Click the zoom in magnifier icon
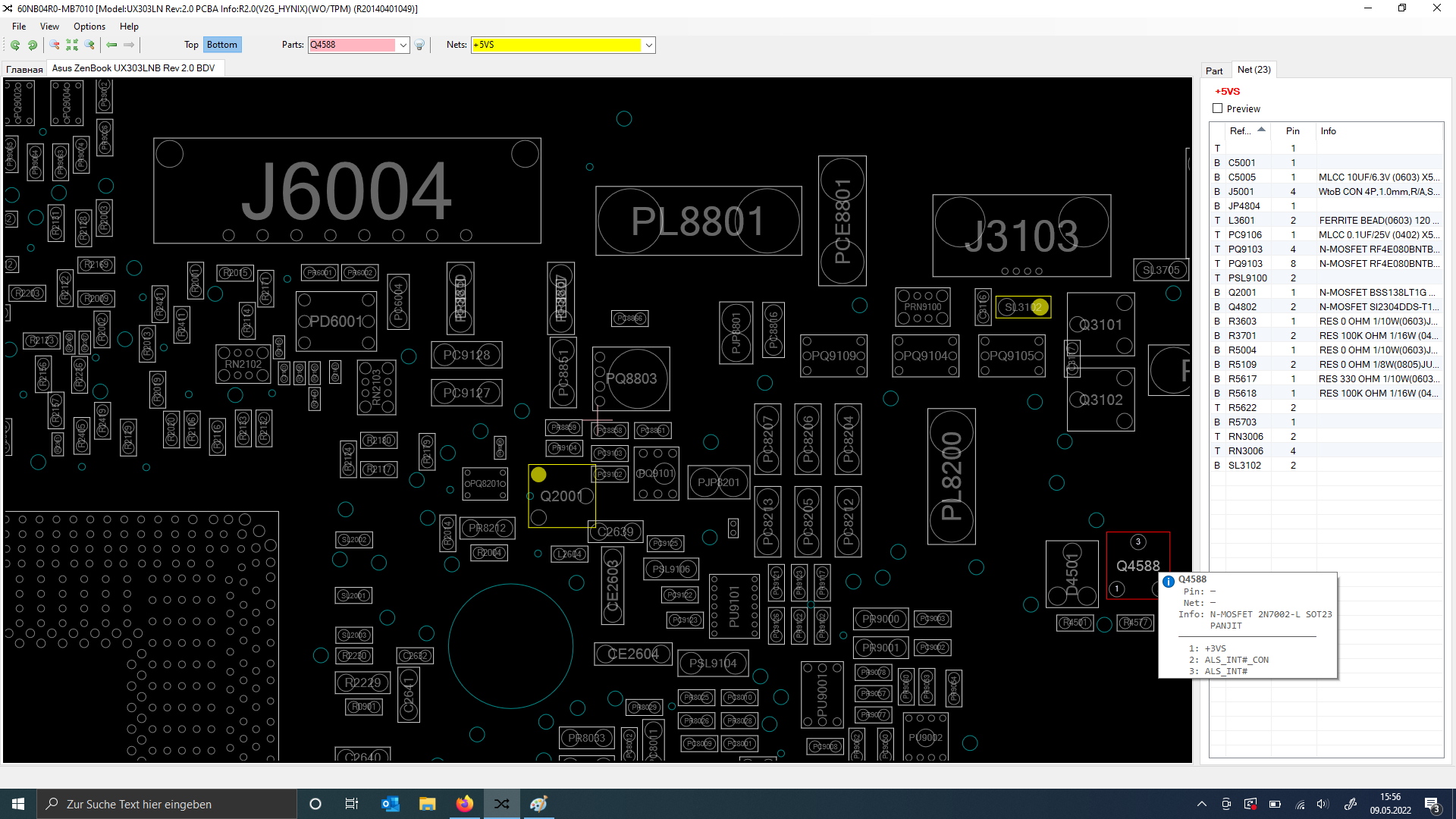The width and height of the screenshot is (1456, 819). (x=89, y=45)
